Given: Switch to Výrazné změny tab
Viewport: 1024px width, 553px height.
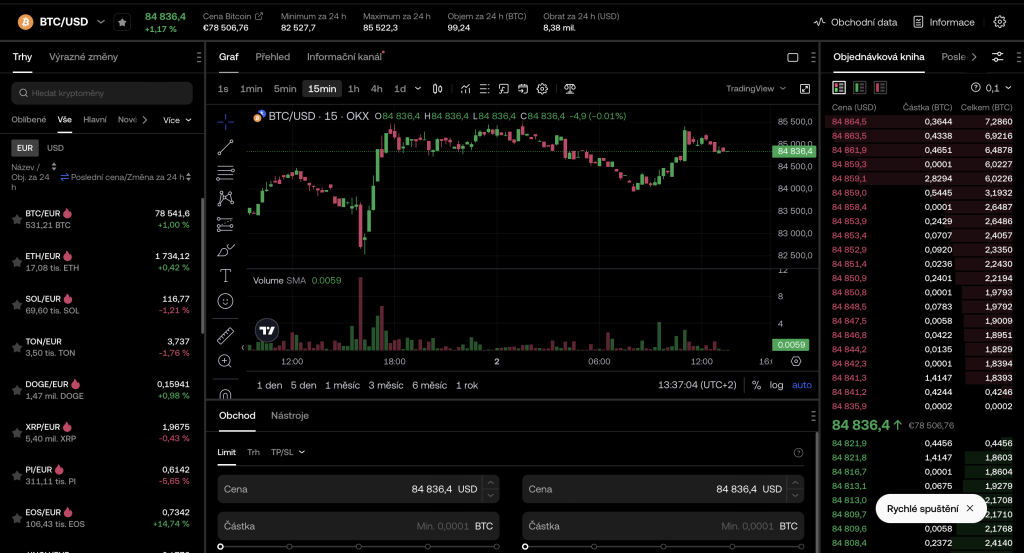Looking at the screenshot, I should (x=84, y=57).
